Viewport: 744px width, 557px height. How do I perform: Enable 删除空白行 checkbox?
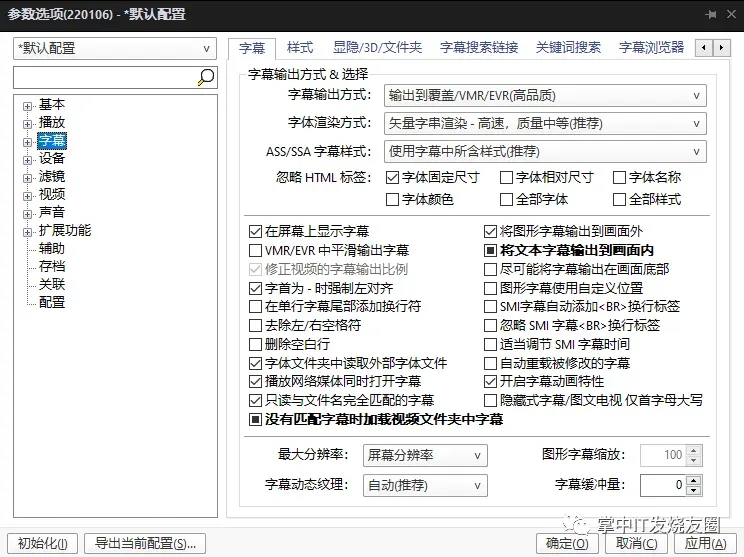coord(255,344)
